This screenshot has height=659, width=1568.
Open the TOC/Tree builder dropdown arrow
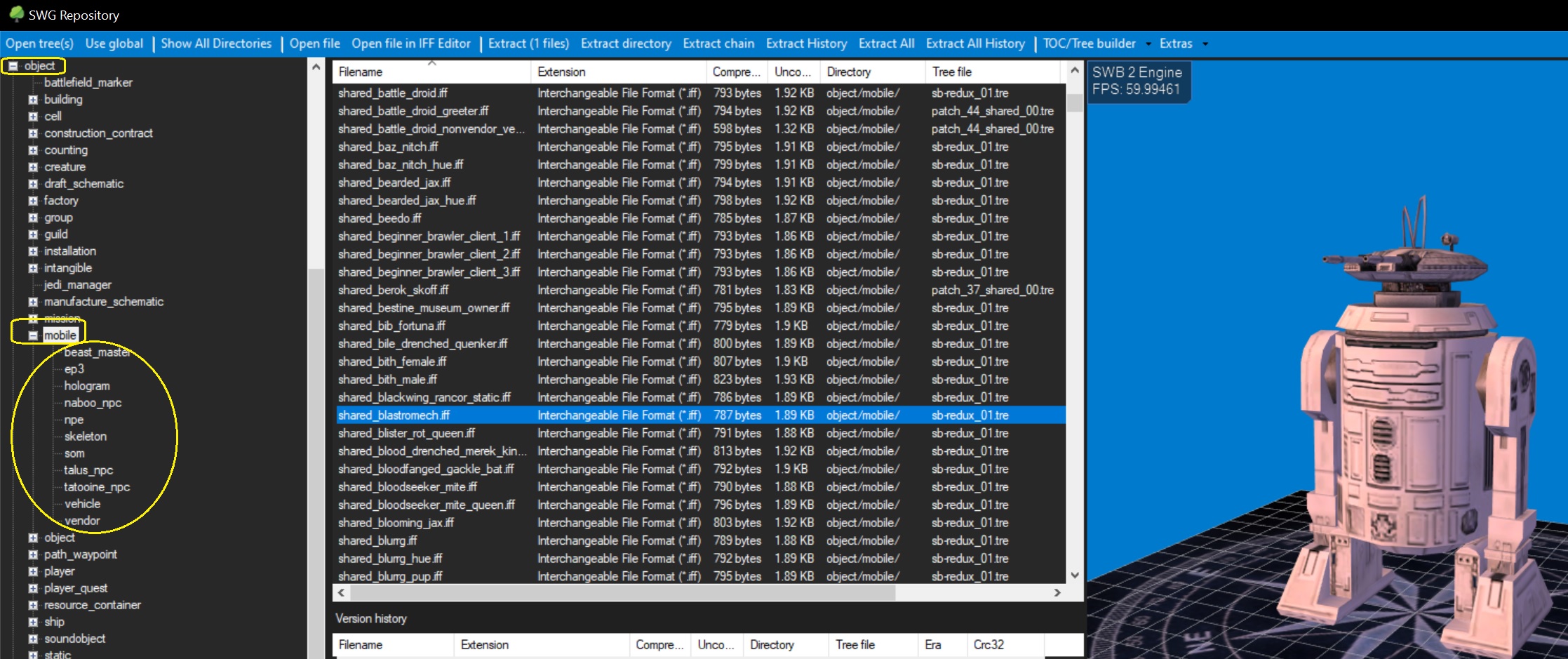[1148, 44]
